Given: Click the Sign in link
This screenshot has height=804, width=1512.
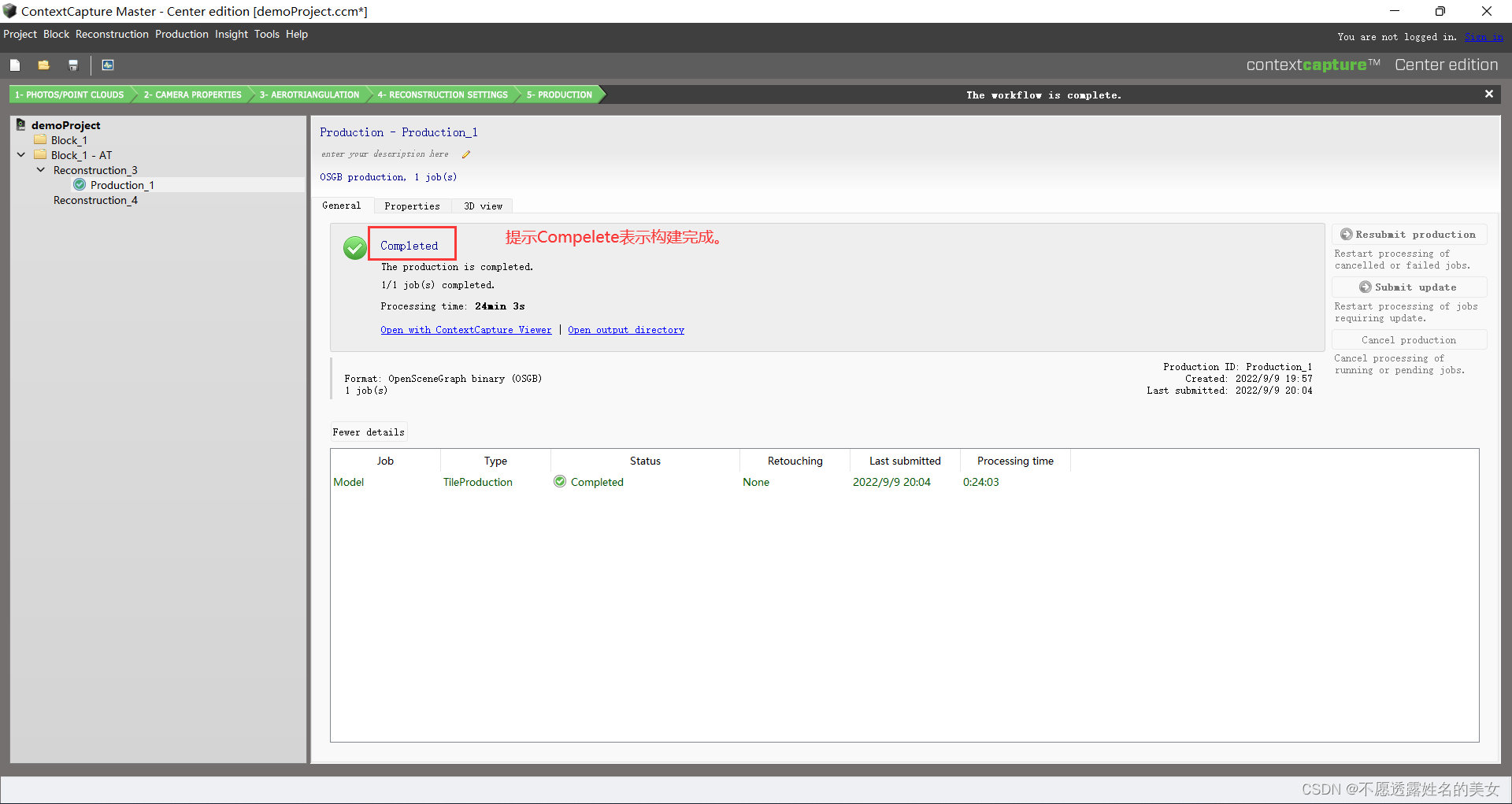Looking at the screenshot, I should [1484, 37].
